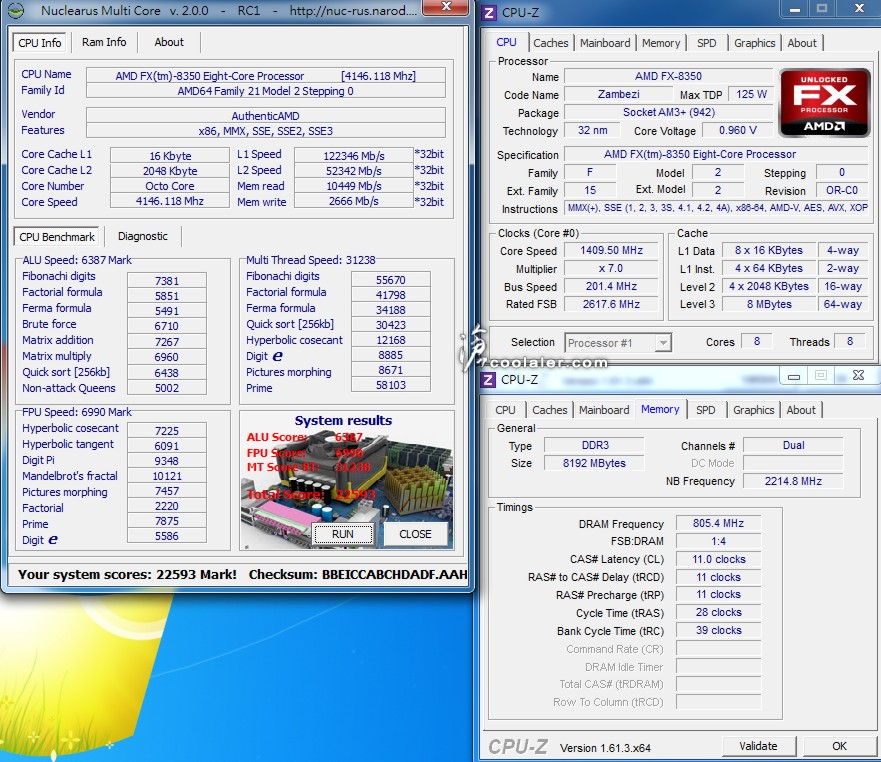This screenshot has height=762, width=881.
Task: Click the CPU Name field showing FX-8350
Action: pos(266,76)
